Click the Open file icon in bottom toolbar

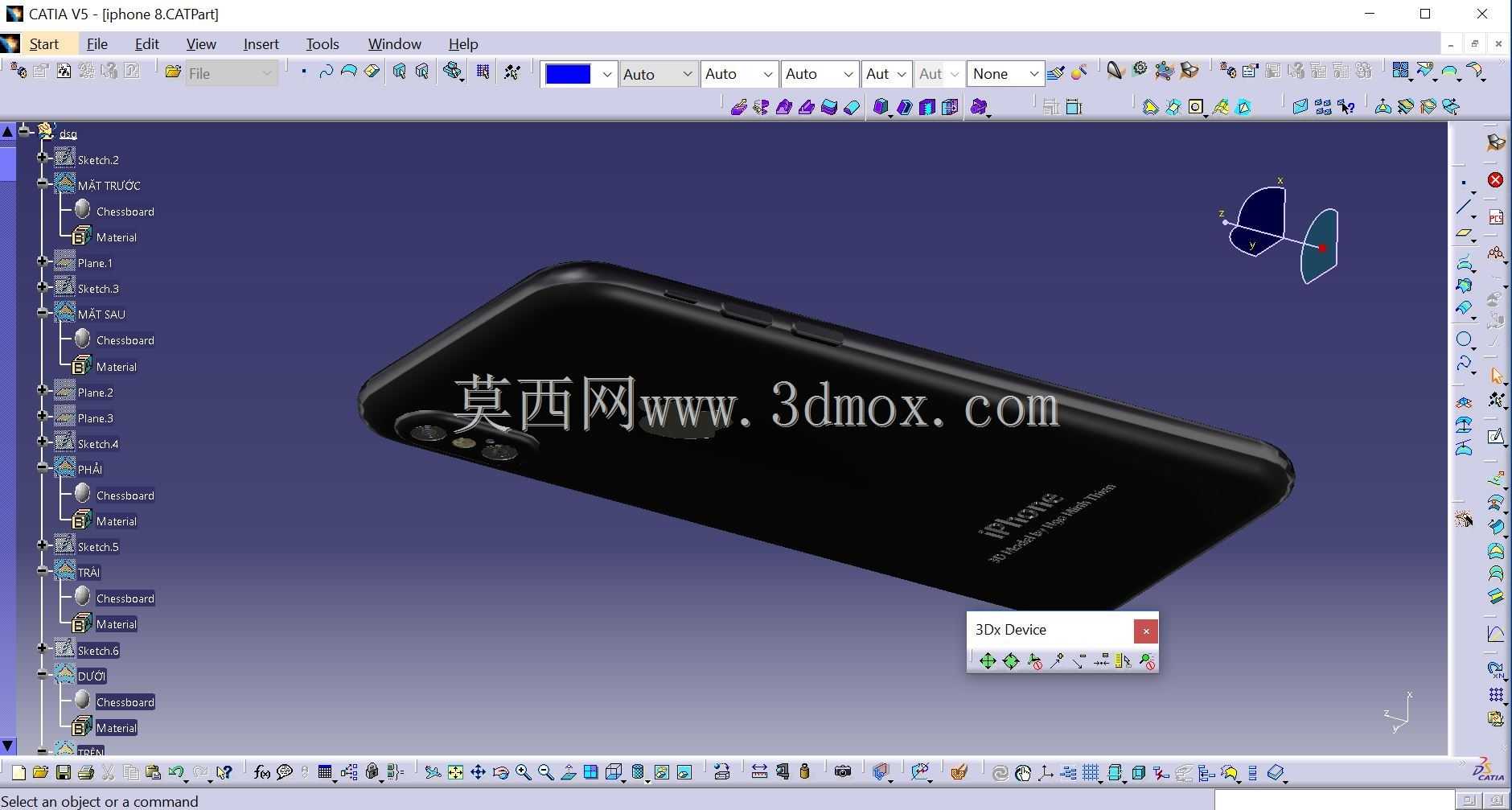point(40,772)
